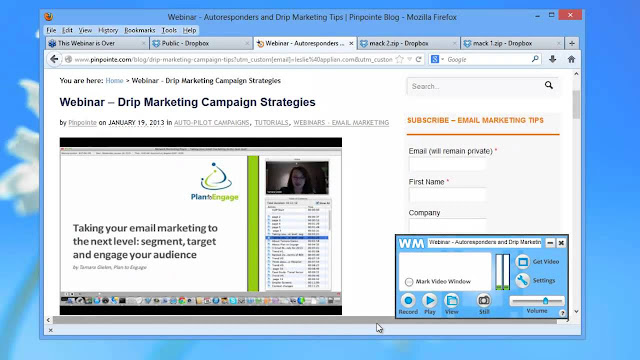Adjust the WM Capture Volume slider
Screen dimensions: 640x360
pyautogui.click(x=545, y=301)
